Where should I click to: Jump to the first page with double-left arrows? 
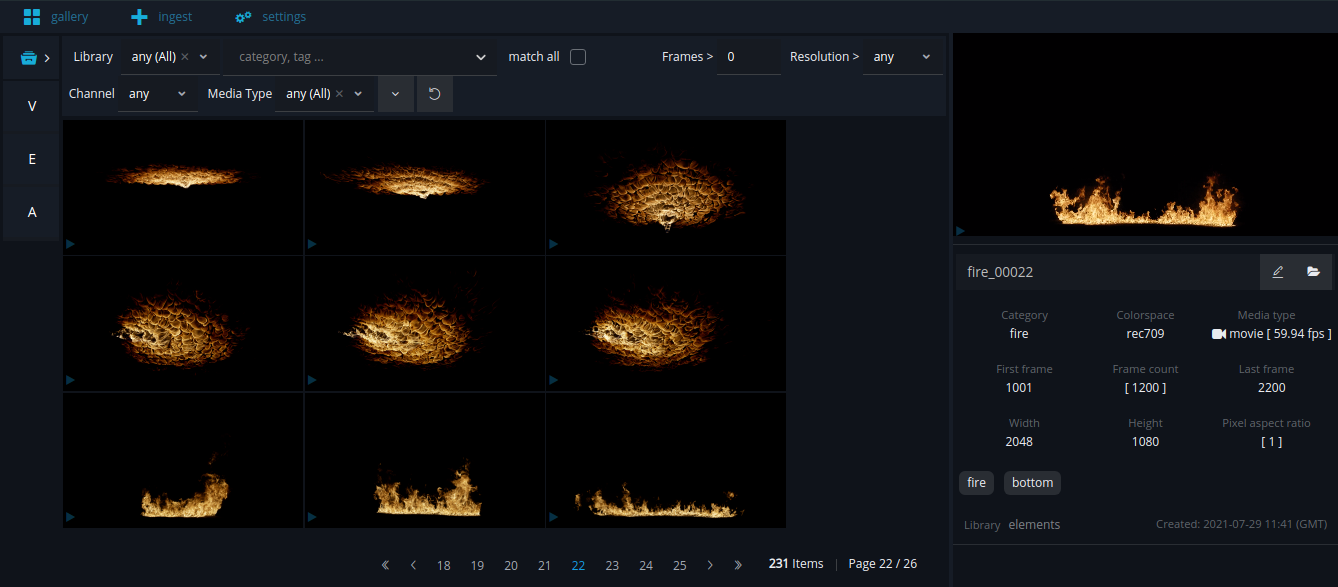point(386,565)
